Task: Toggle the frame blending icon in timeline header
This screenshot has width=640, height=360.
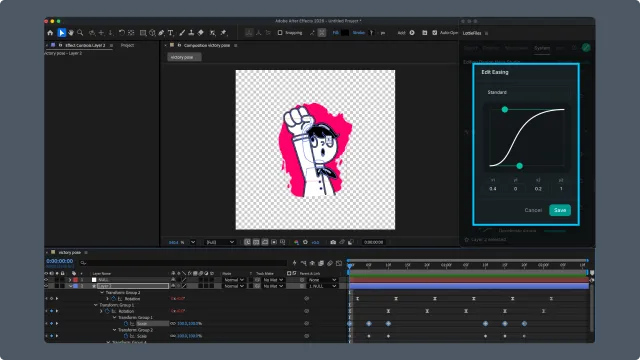Action: tap(321, 263)
